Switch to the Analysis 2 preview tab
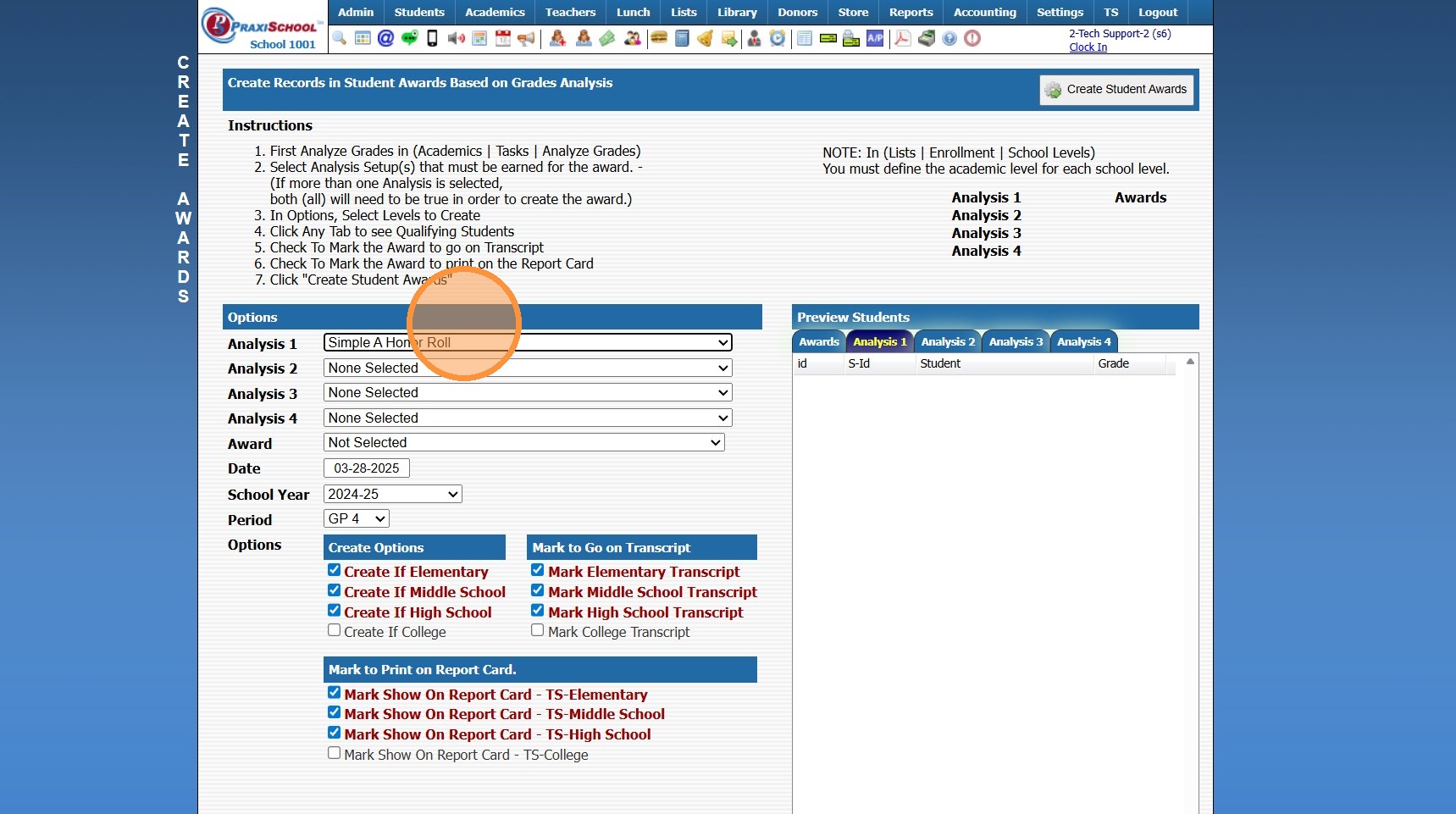This screenshot has height=814, width=1456. pos(948,341)
